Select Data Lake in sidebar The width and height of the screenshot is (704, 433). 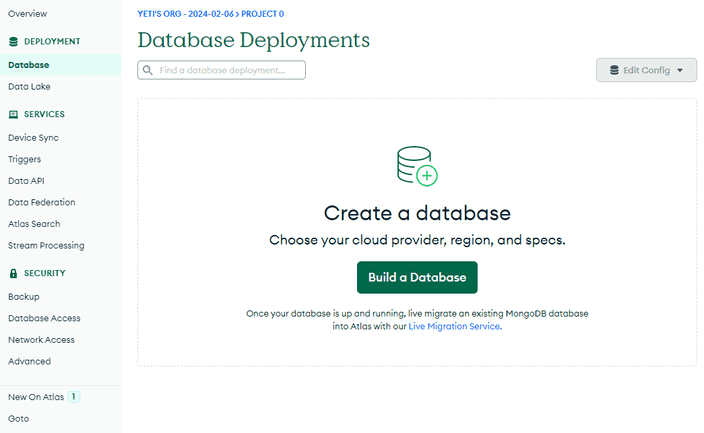[x=29, y=87]
